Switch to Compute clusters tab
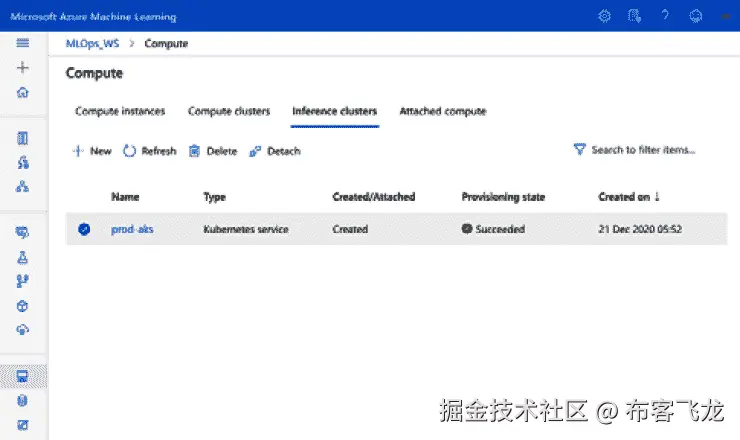This screenshot has height=440, width=740. [229, 111]
